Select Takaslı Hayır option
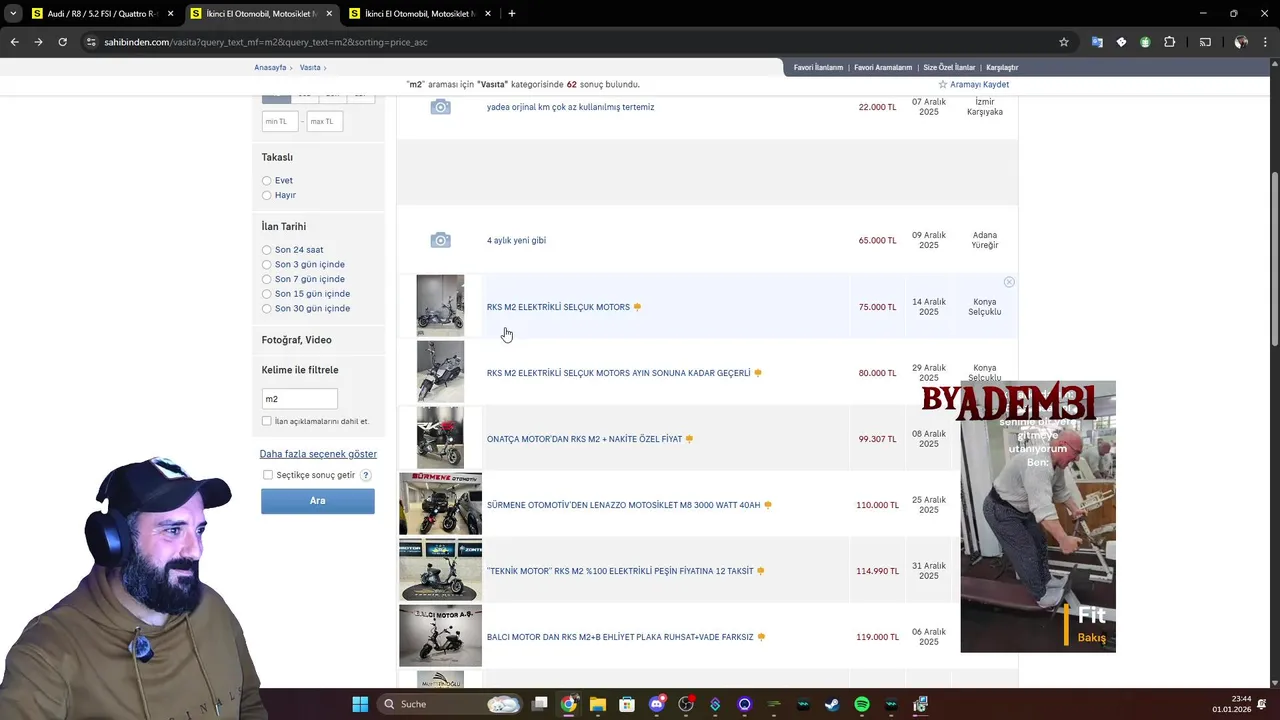1280x720 pixels. [x=267, y=195]
